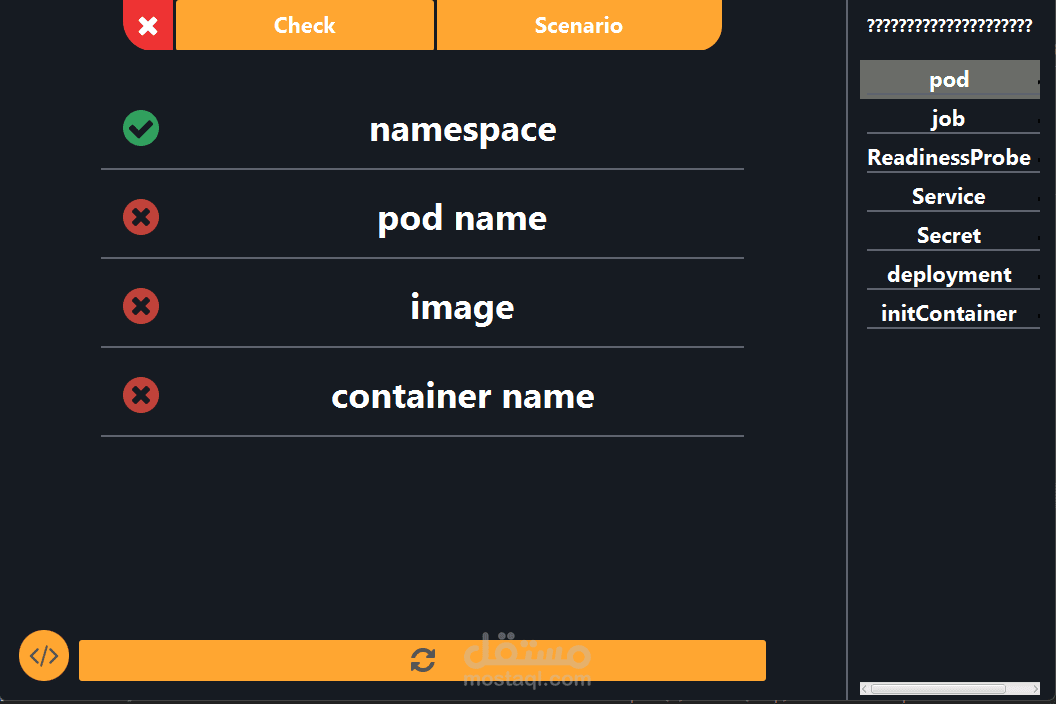Screen dimensions: 1056x704
Task: Click the namespace check label
Action: [x=463, y=129]
